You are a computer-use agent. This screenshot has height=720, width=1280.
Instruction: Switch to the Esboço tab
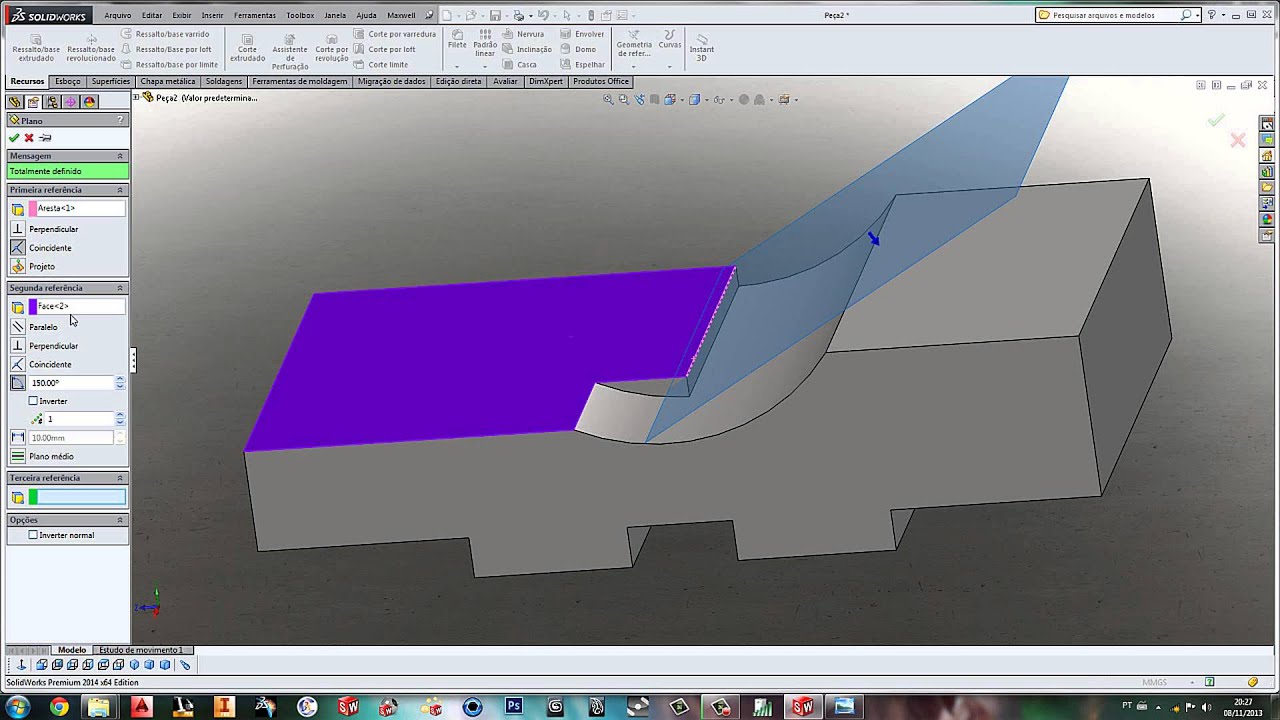point(68,82)
